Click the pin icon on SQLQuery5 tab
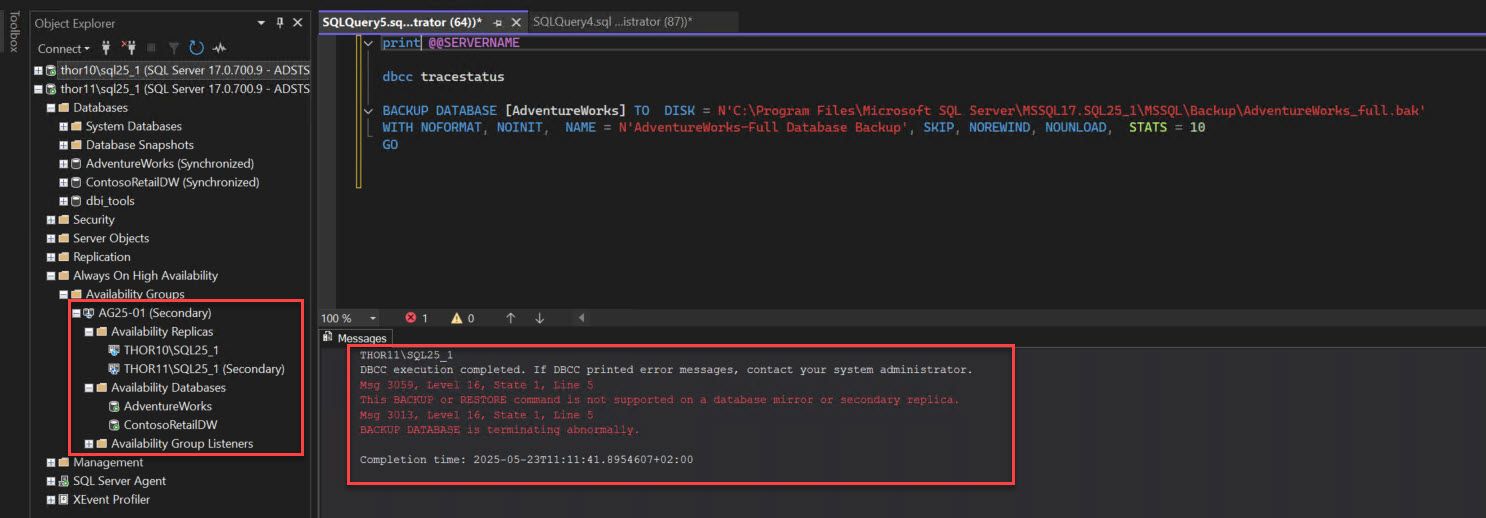Image resolution: width=1486 pixels, height=518 pixels. [498, 22]
